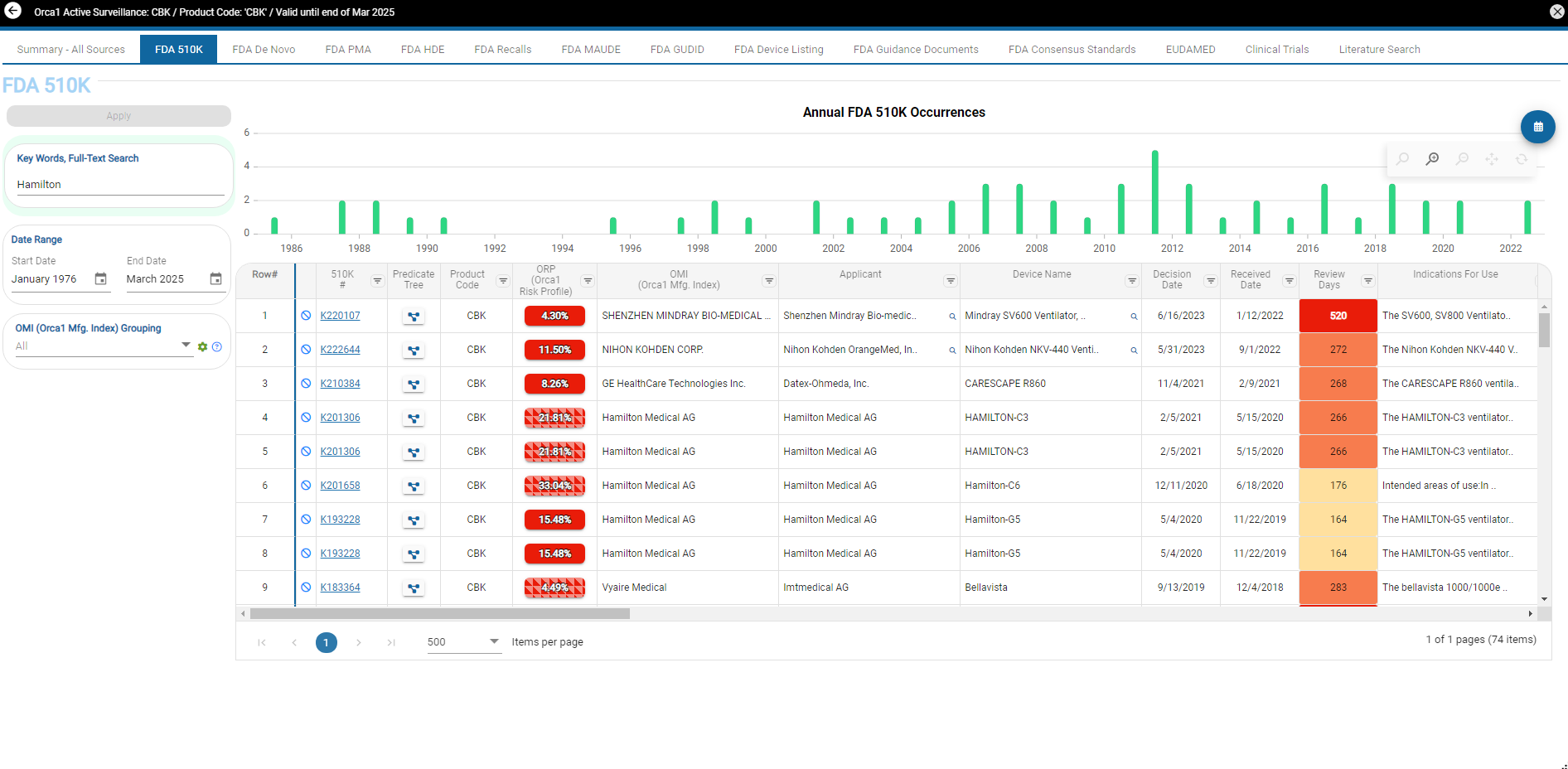Viewport: 1568px width, 769px height.
Task: Click the Apply button
Action: (x=119, y=116)
